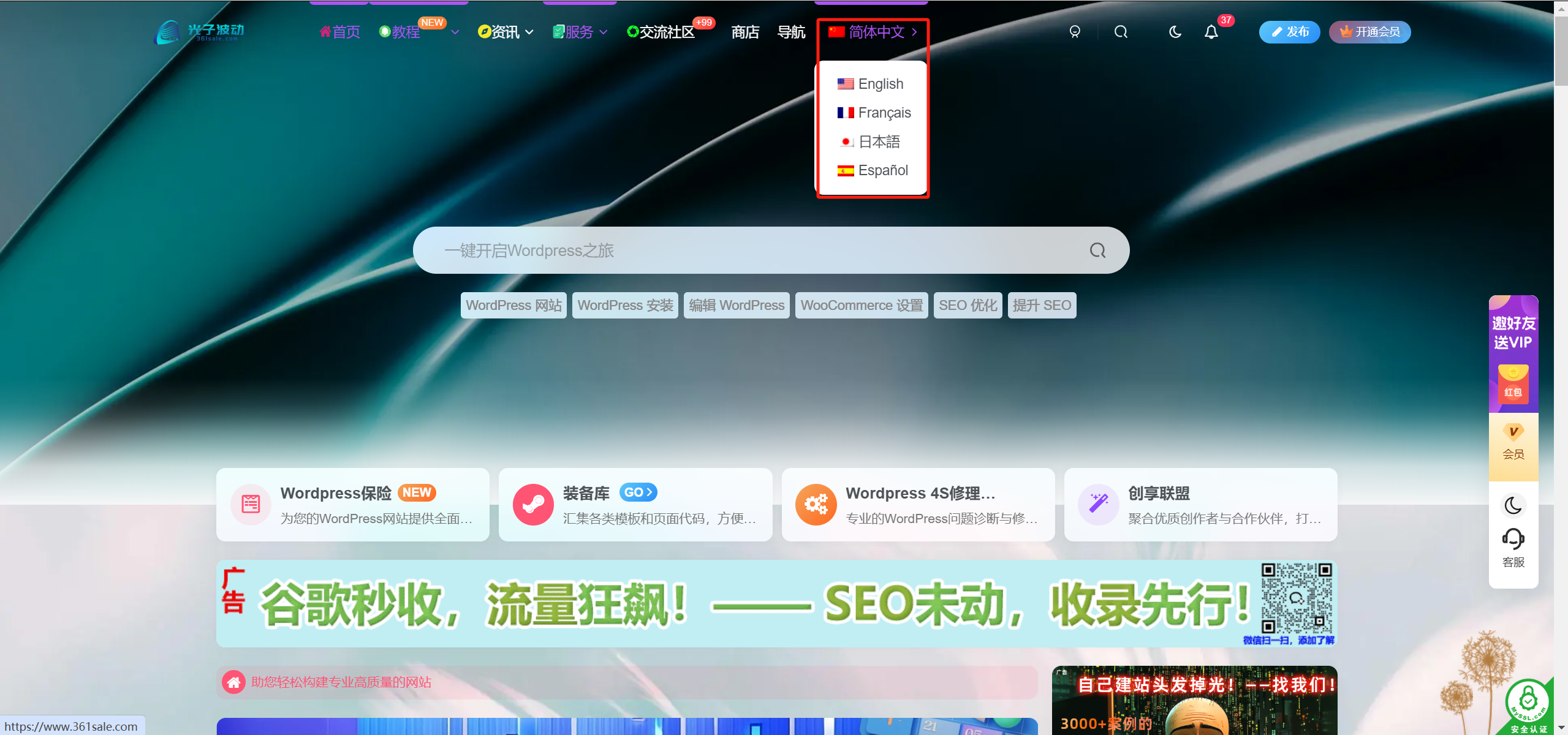Toggle night mode in right sidebar

[1513, 505]
